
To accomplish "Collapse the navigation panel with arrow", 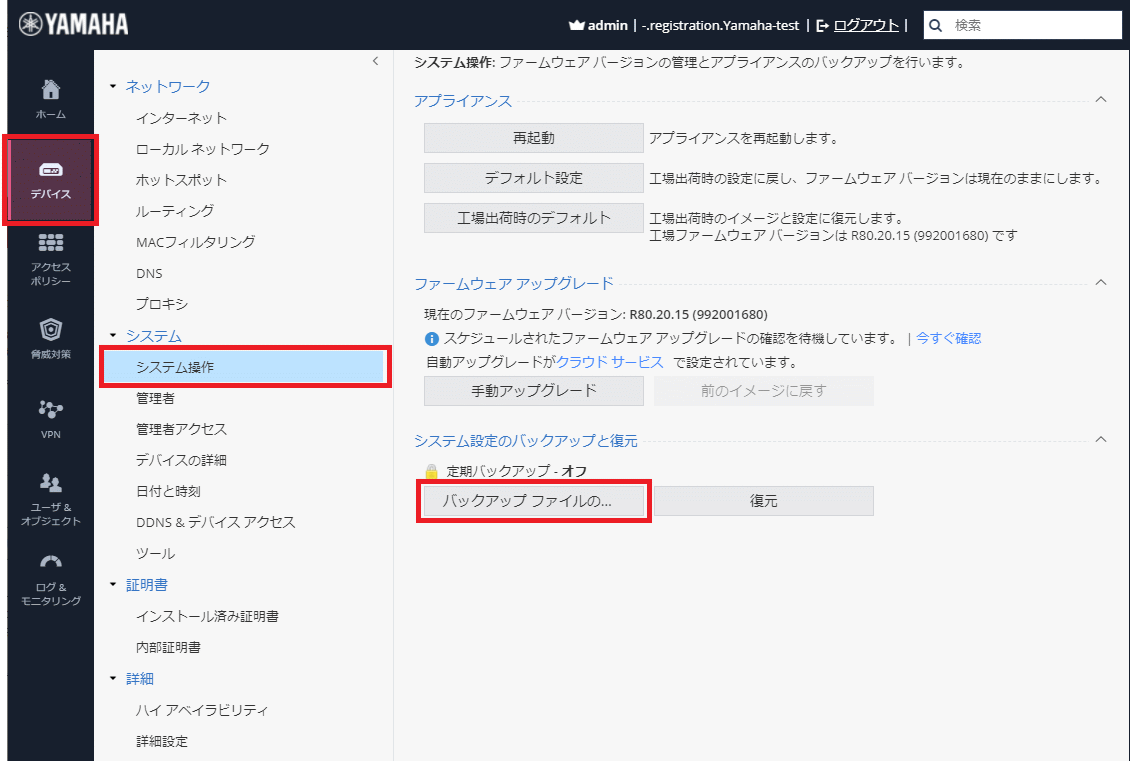I will tap(375, 62).
